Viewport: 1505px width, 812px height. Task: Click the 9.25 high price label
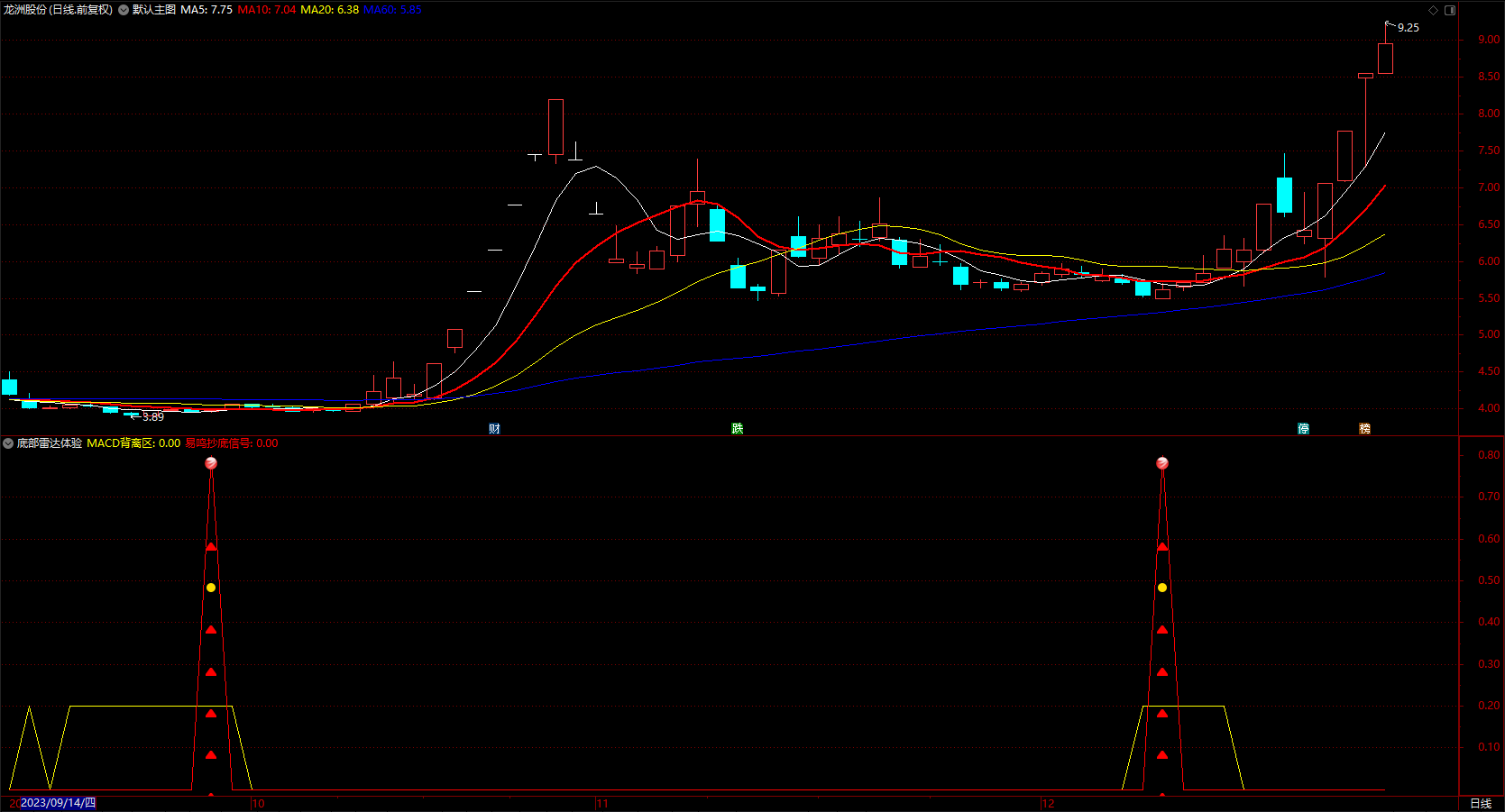click(x=1409, y=28)
